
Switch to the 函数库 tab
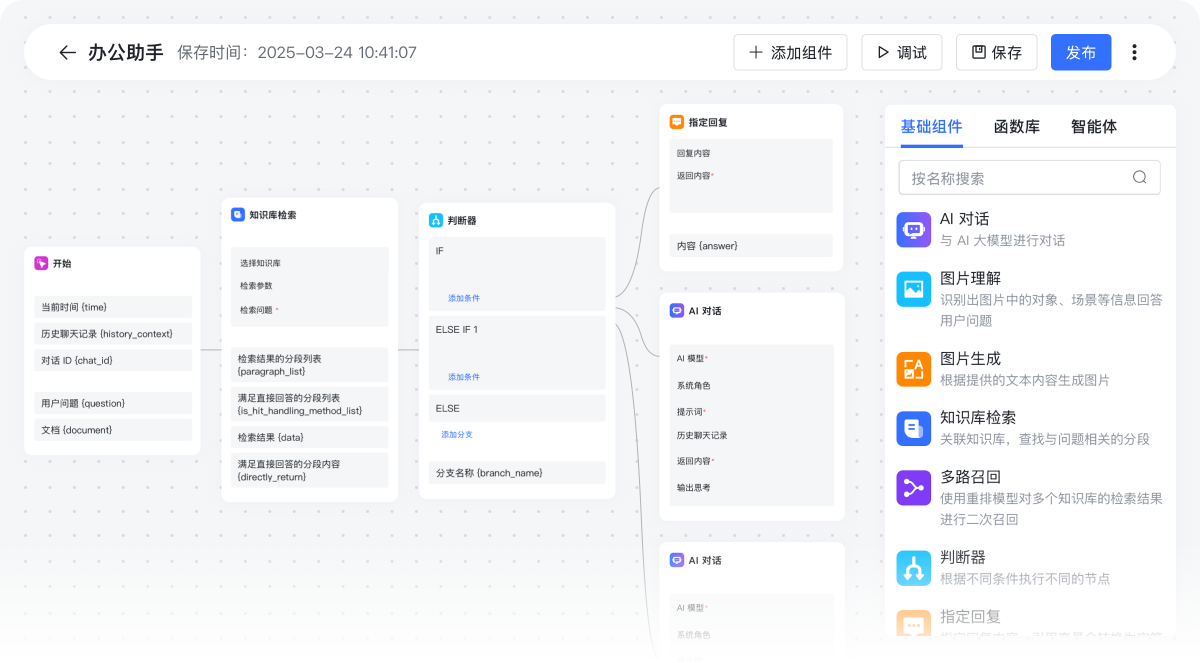click(x=1016, y=127)
